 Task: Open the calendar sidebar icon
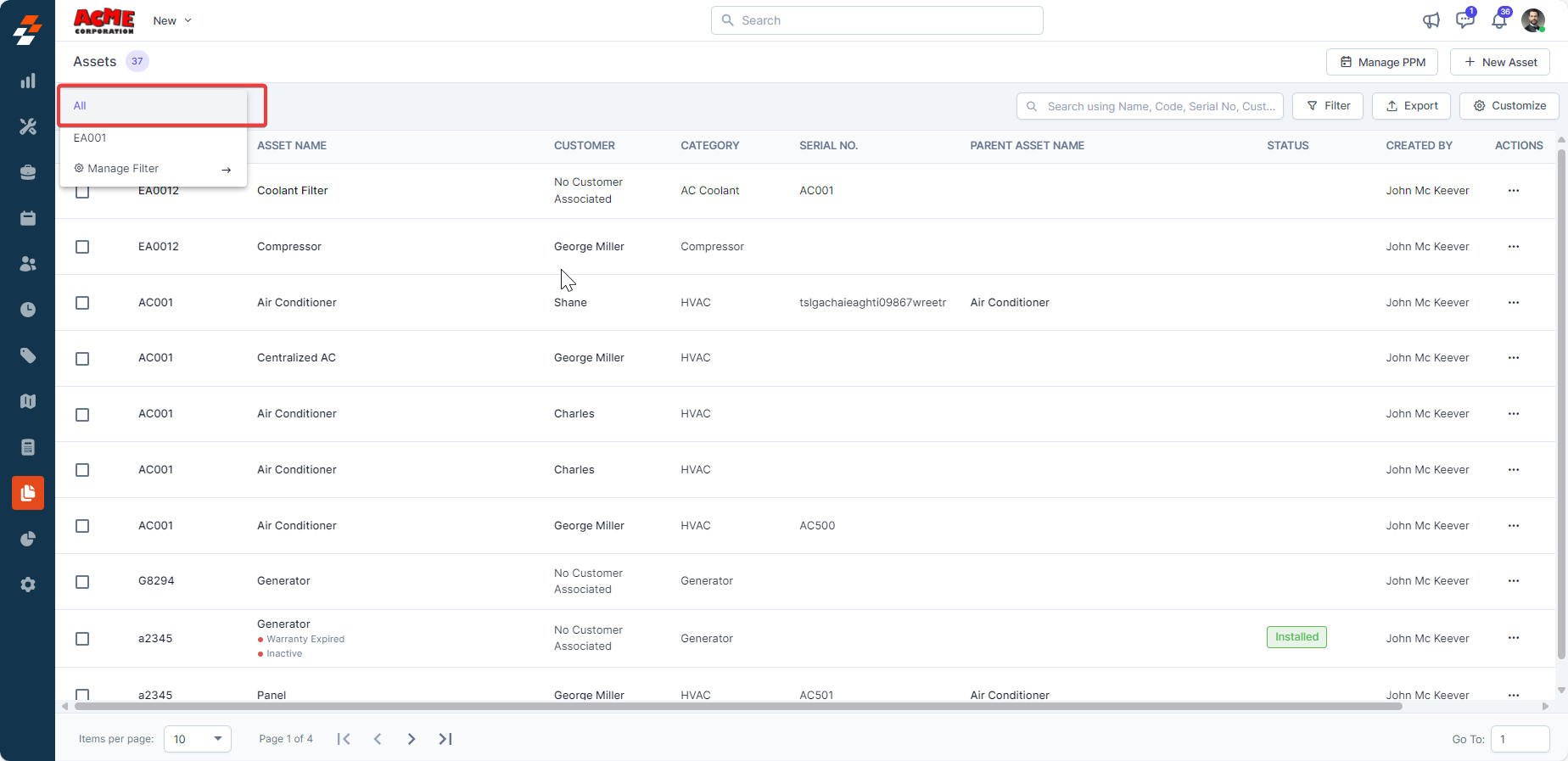[28, 219]
